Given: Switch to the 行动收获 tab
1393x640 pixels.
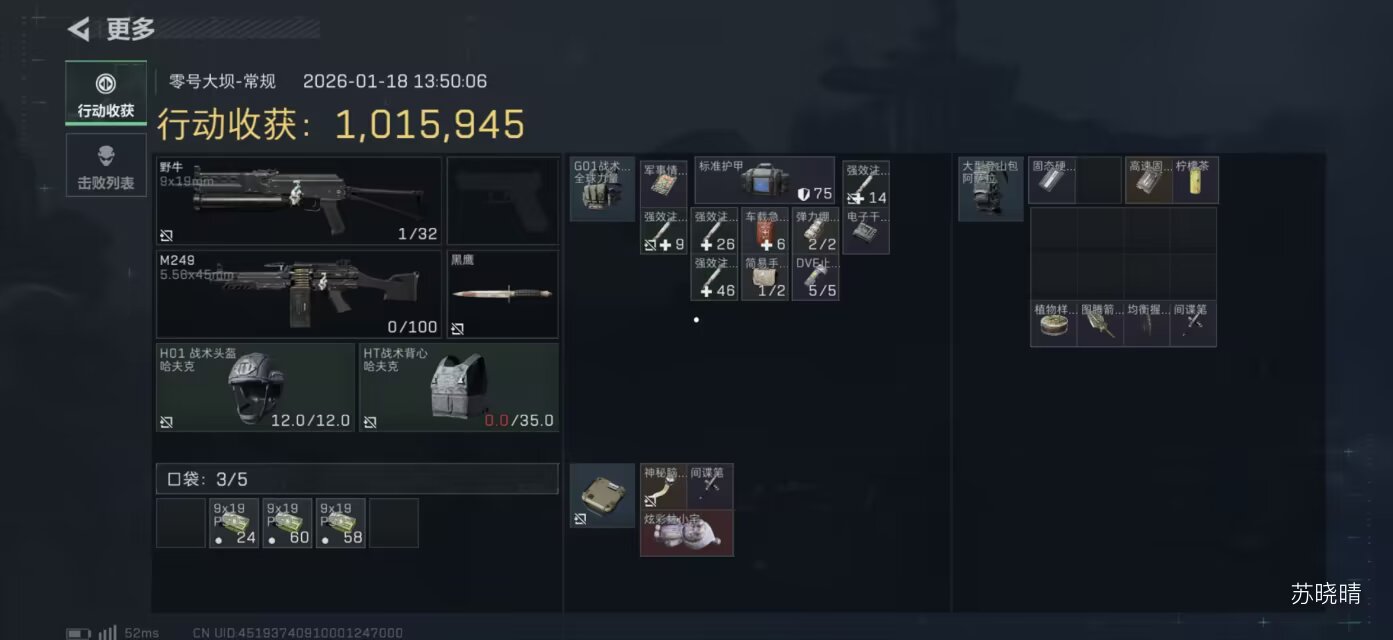Looking at the screenshot, I should pyautogui.click(x=106, y=93).
